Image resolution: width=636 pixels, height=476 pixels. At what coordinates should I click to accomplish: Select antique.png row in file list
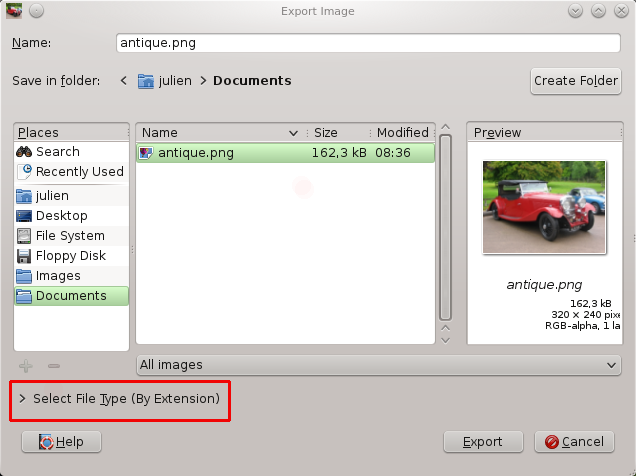pyautogui.click(x=285, y=153)
